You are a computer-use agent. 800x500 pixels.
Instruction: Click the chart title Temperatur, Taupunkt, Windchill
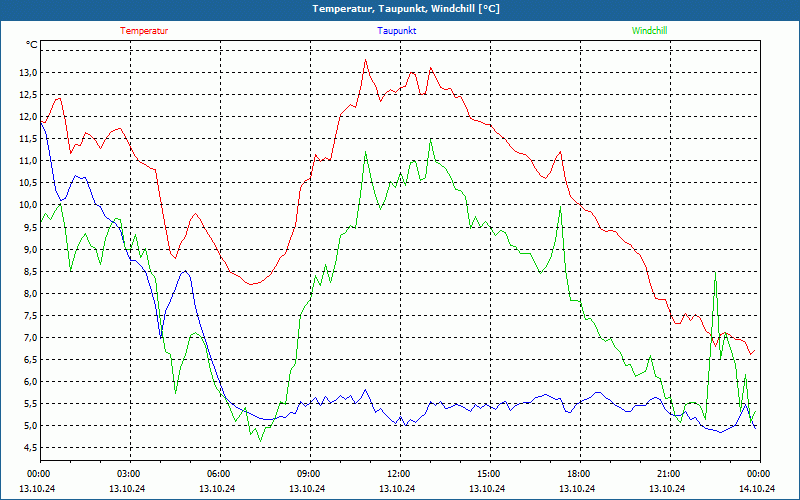406,9
